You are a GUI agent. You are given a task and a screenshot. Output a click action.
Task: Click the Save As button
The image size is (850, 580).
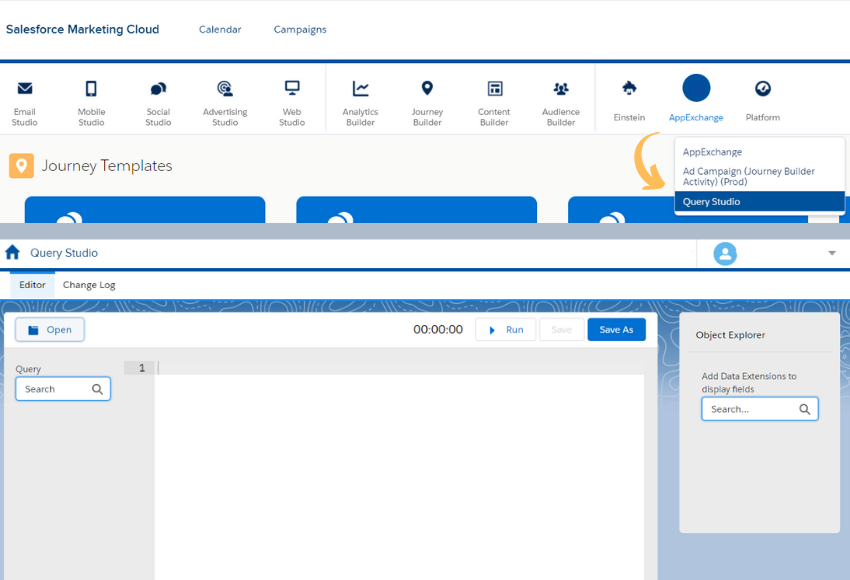tap(616, 330)
